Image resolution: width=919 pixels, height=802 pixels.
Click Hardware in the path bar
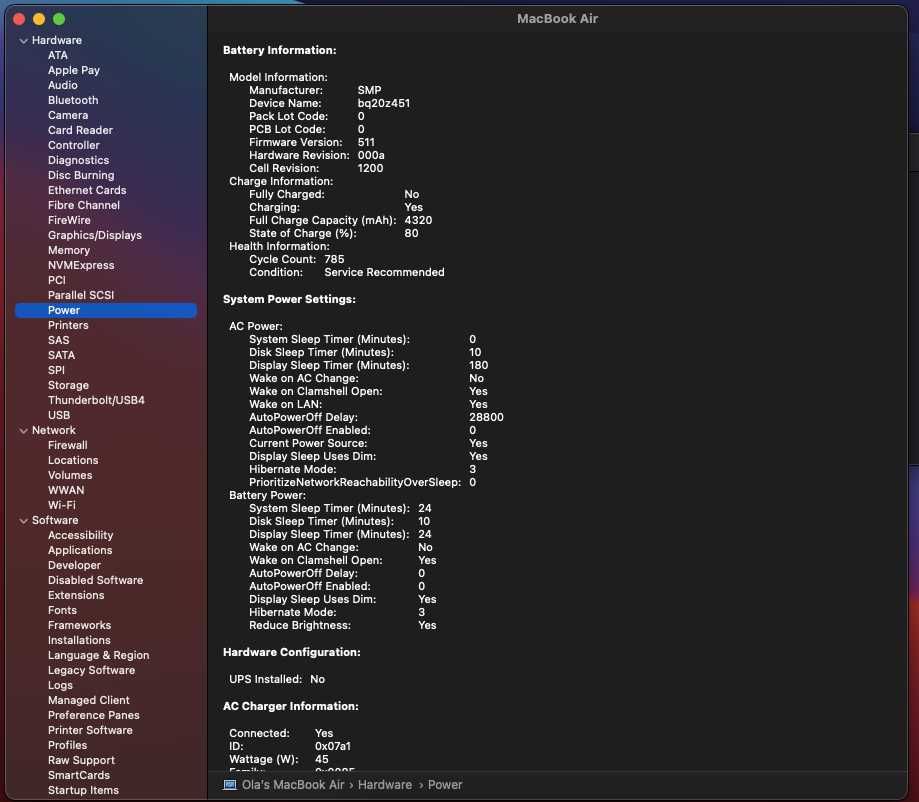click(385, 784)
